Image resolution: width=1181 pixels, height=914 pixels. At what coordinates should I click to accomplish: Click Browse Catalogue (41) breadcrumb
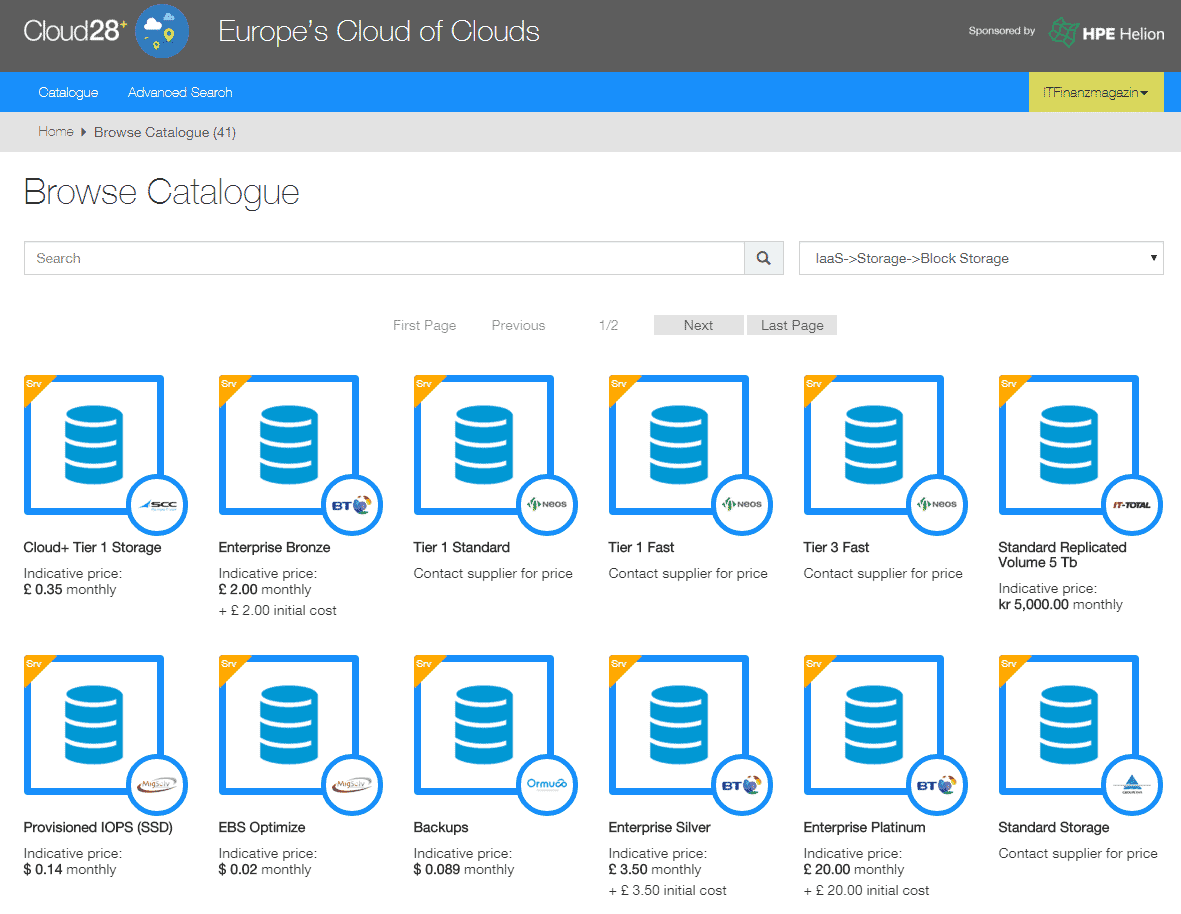[x=165, y=133]
